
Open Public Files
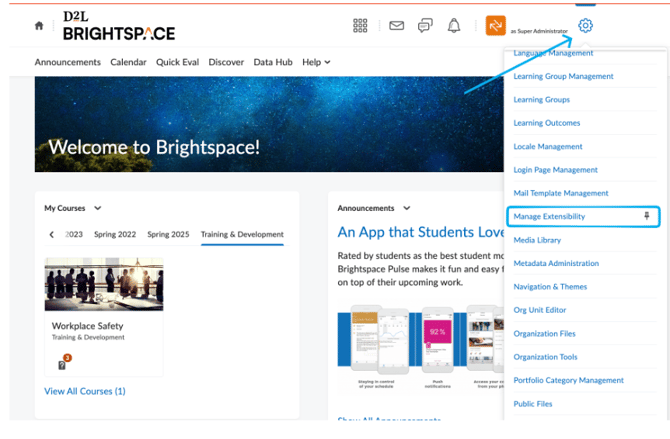pyautogui.click(x=533, y=404)
